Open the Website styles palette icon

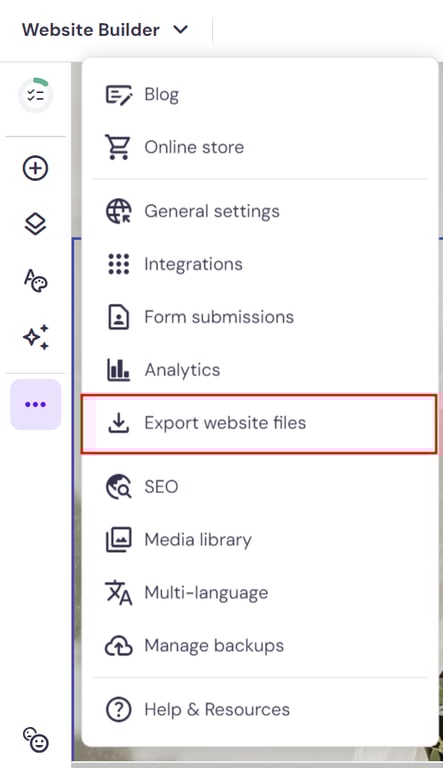click(35, 281)
